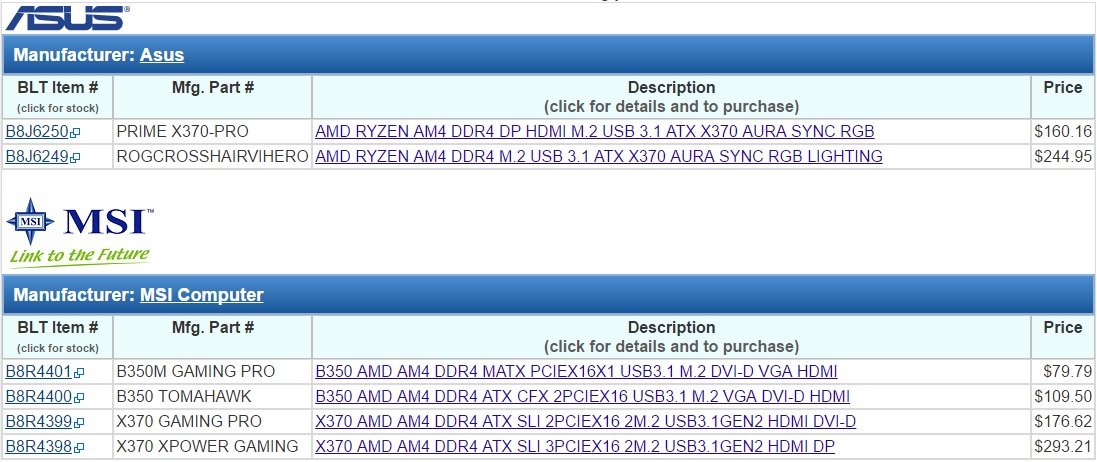Viewport: 1097px width, 462px height.
Task: Open popup icon beside B8R4401
Action: (75, 372)
